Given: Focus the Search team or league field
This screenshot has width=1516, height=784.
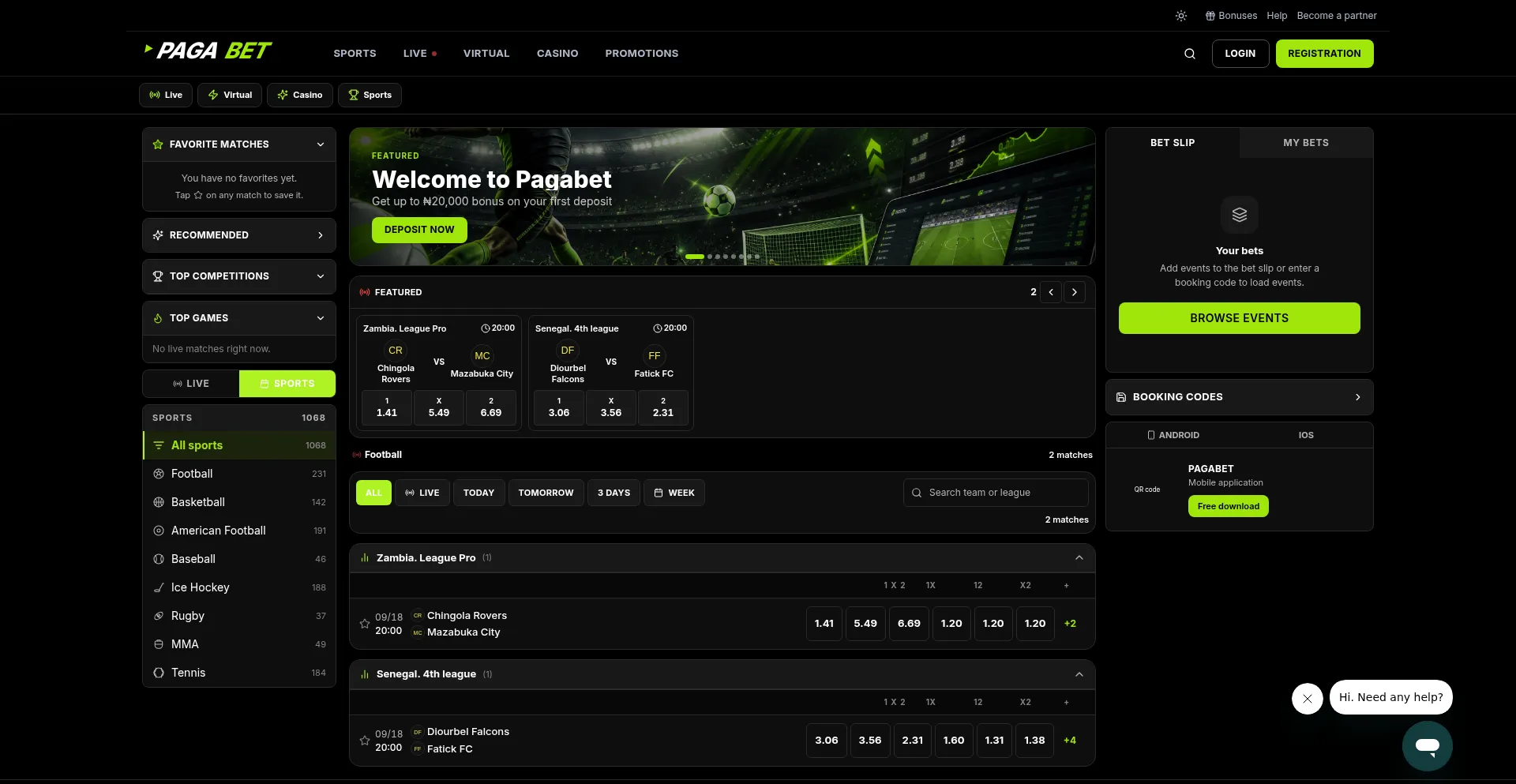Looking at the screenshot, I should pyautogui.click(x=996, y=493).
